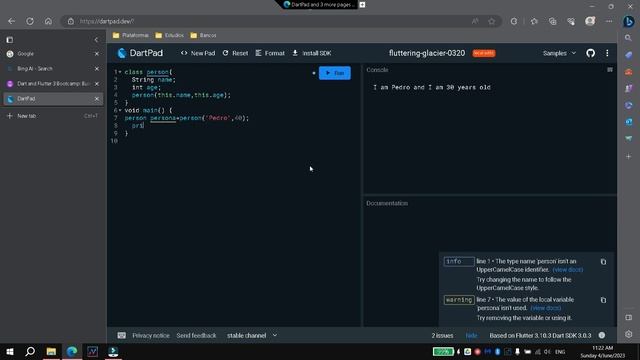Open the Privacy notice link
Image resolution: width=640 pixels, height=360 pixels.
[x=151, y=336]
